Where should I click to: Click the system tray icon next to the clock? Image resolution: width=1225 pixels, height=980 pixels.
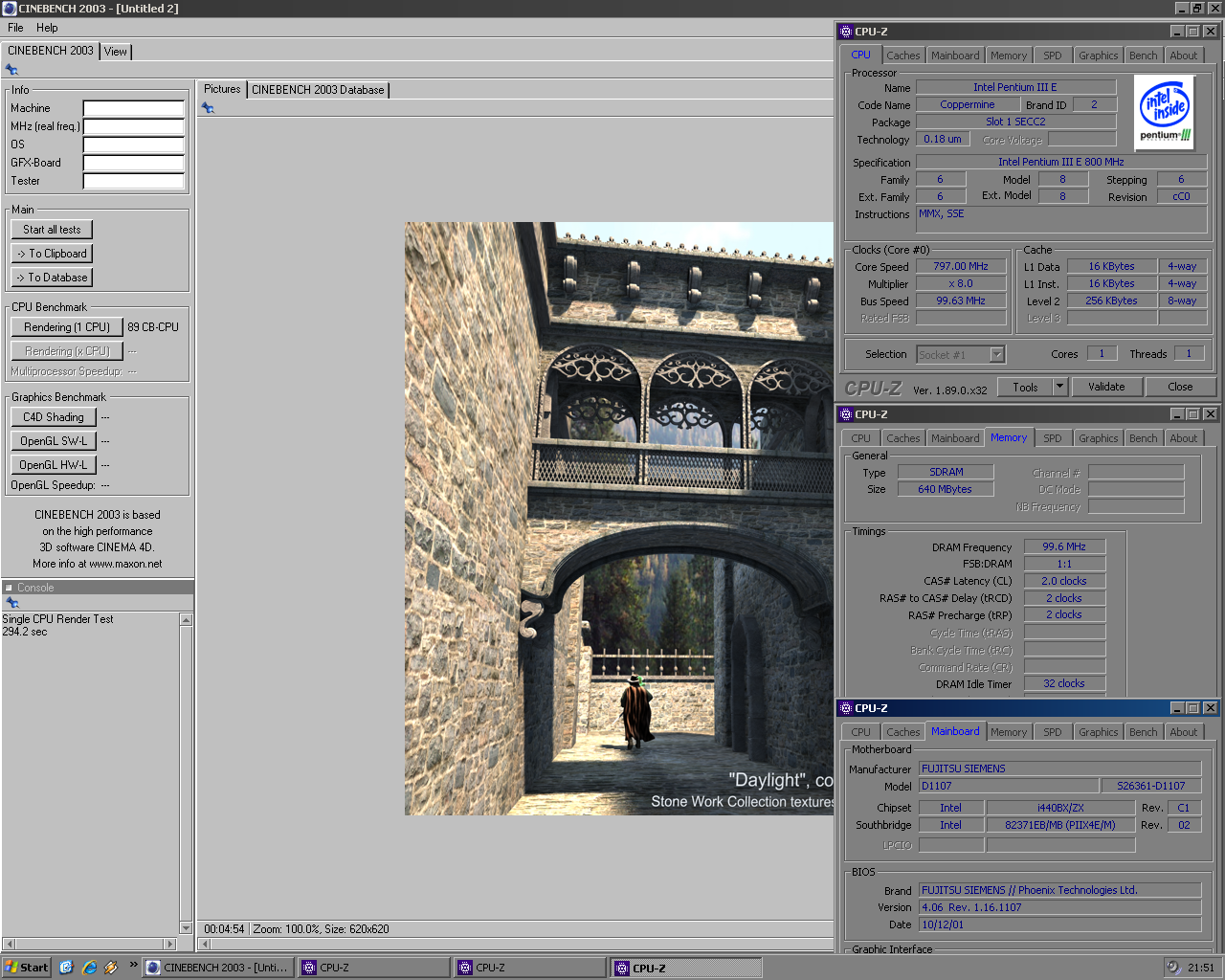coord(1174,968)
